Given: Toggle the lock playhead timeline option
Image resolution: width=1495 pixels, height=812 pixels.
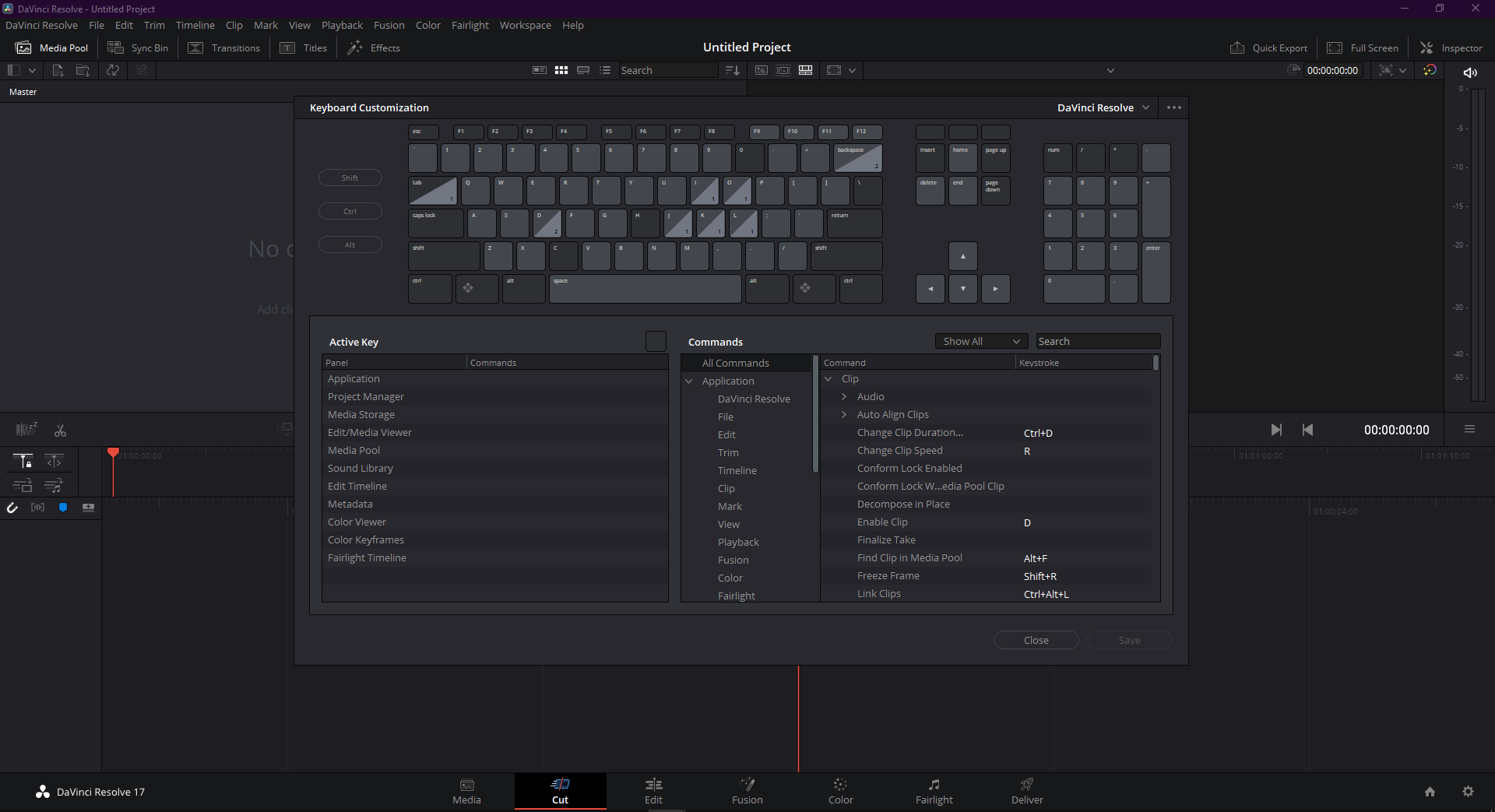Looking at the screenshot, I should tap(23, 462).
